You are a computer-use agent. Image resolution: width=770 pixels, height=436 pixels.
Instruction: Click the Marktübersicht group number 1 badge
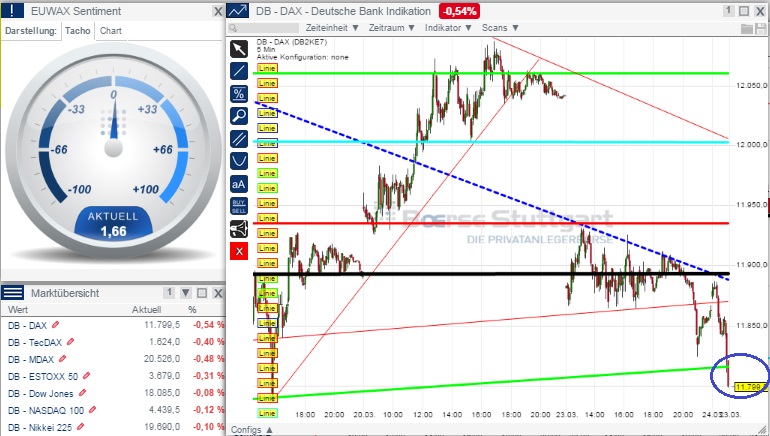169,293
